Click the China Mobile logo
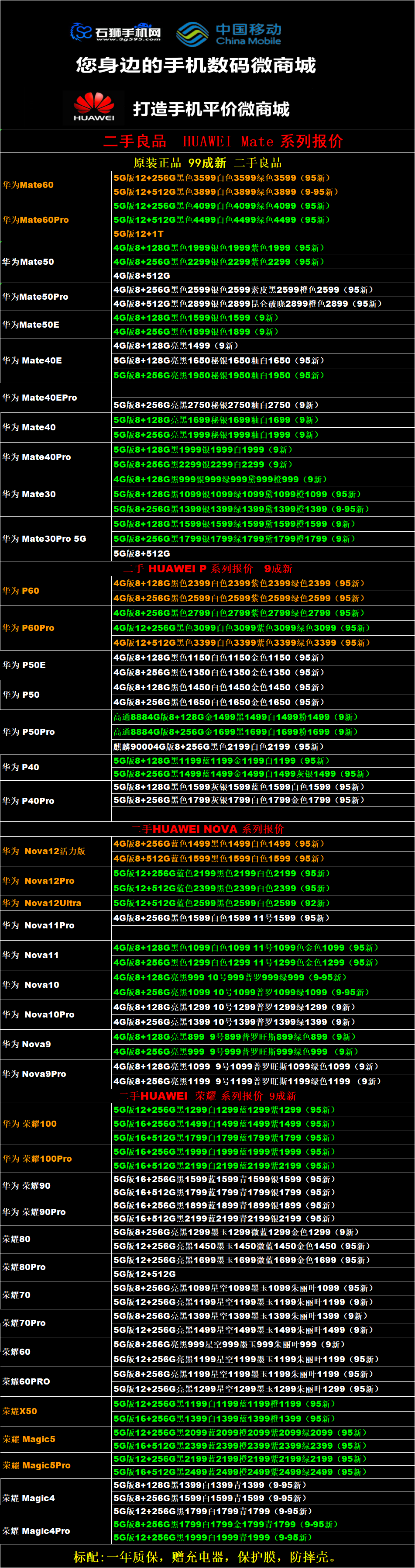 (229, 34)
